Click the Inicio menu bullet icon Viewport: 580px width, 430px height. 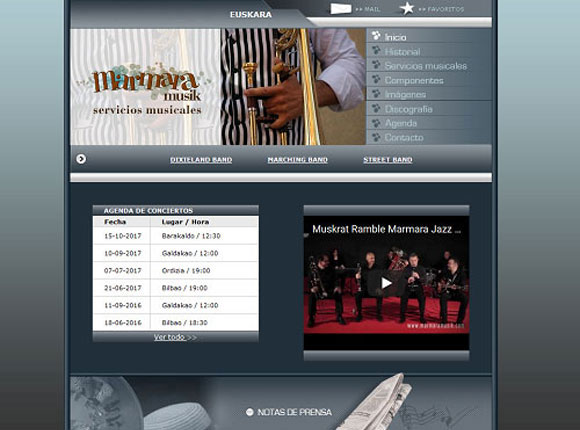pos(376,36)
